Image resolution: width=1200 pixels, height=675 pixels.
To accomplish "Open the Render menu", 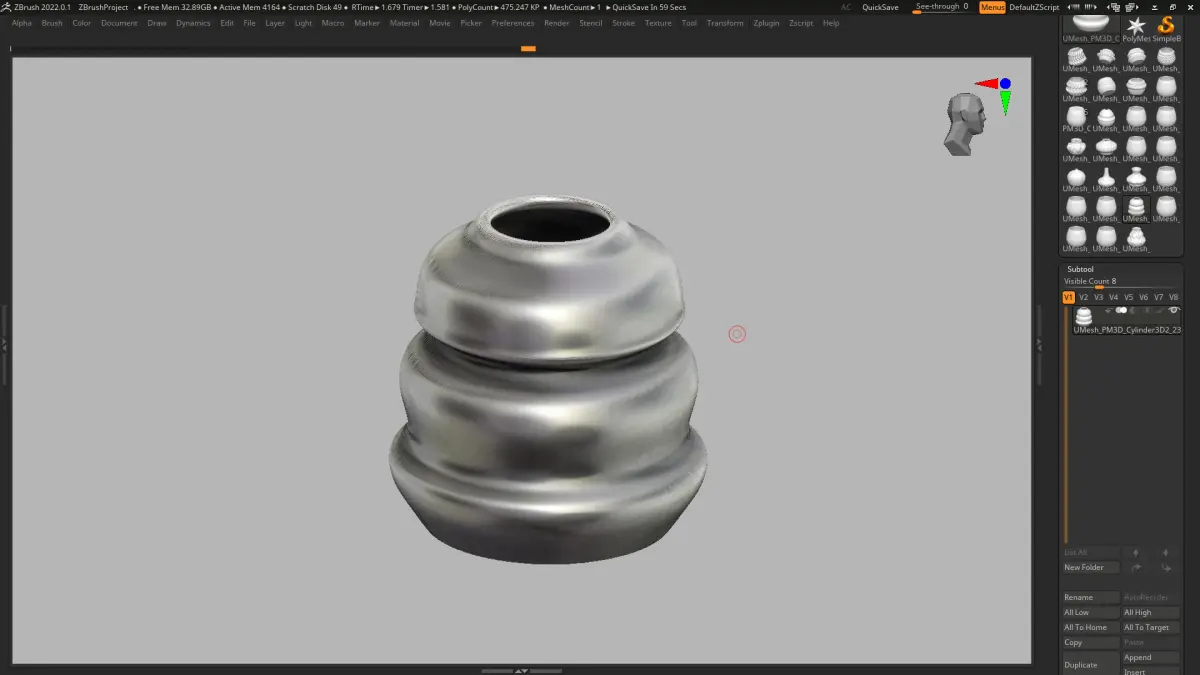I will tap(556, 23).
